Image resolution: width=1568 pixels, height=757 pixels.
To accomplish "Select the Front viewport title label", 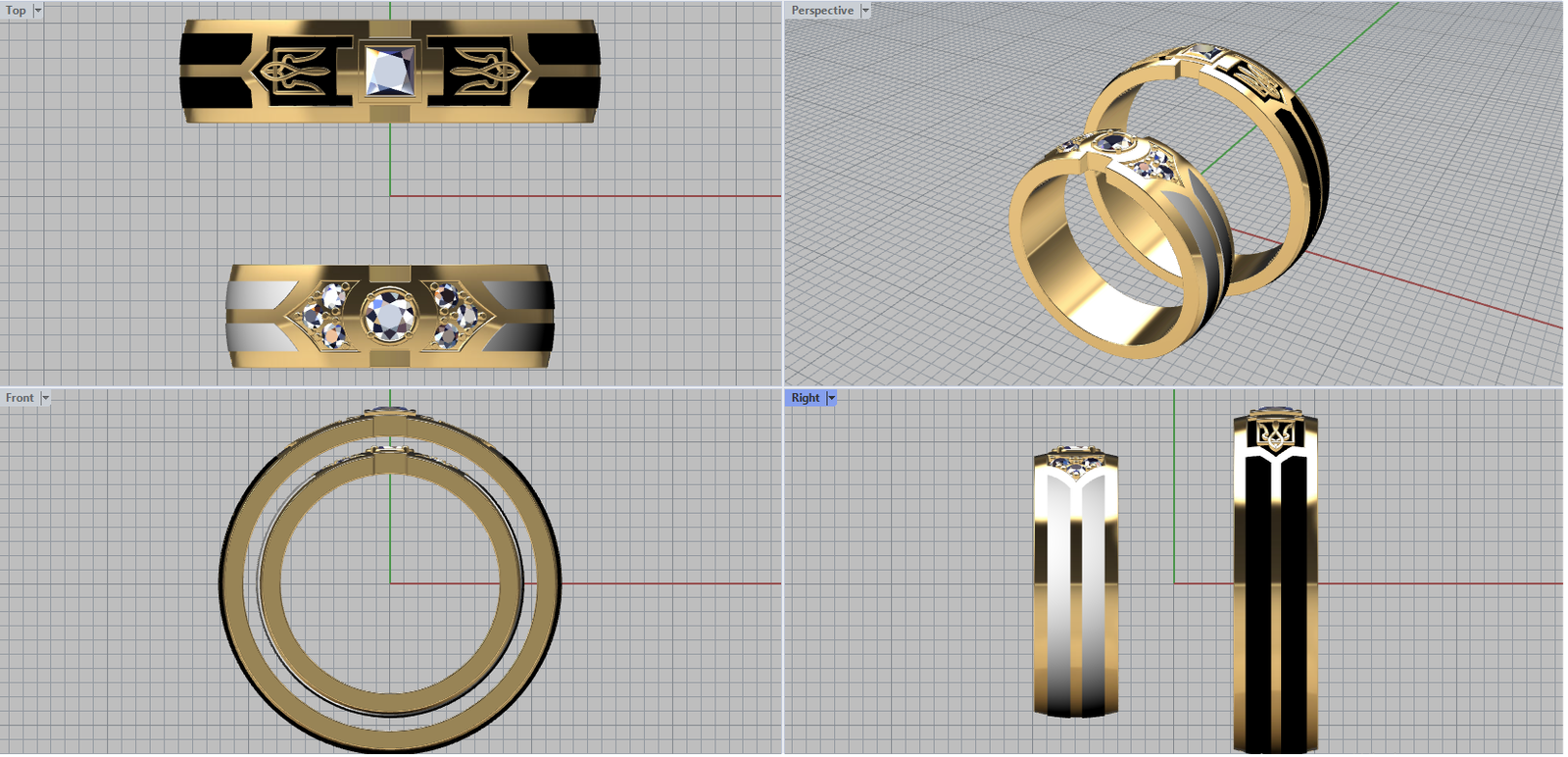I will (x=20, y=398).
